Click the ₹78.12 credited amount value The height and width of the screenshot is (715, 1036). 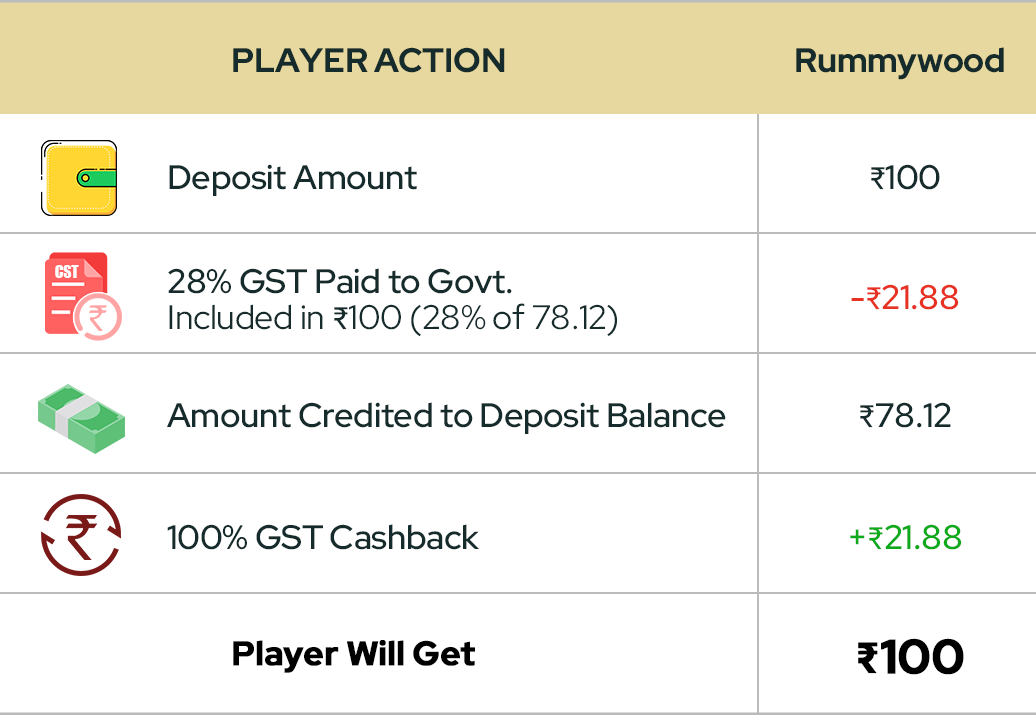click(x=905, y=416)
